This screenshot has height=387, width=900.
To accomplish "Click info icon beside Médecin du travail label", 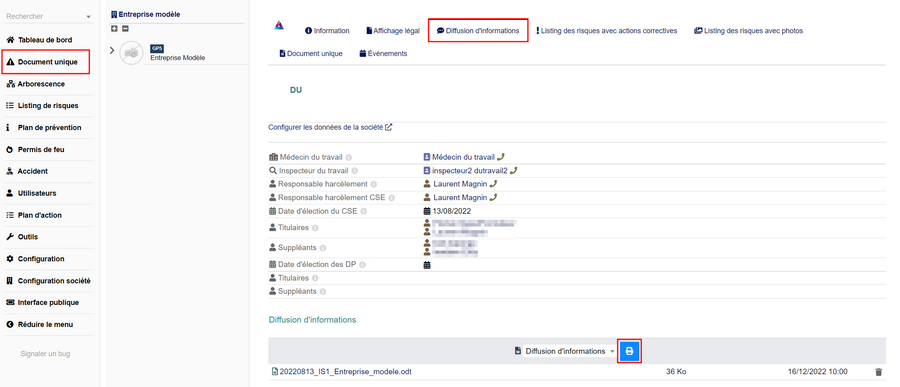I will coord(349,157).
